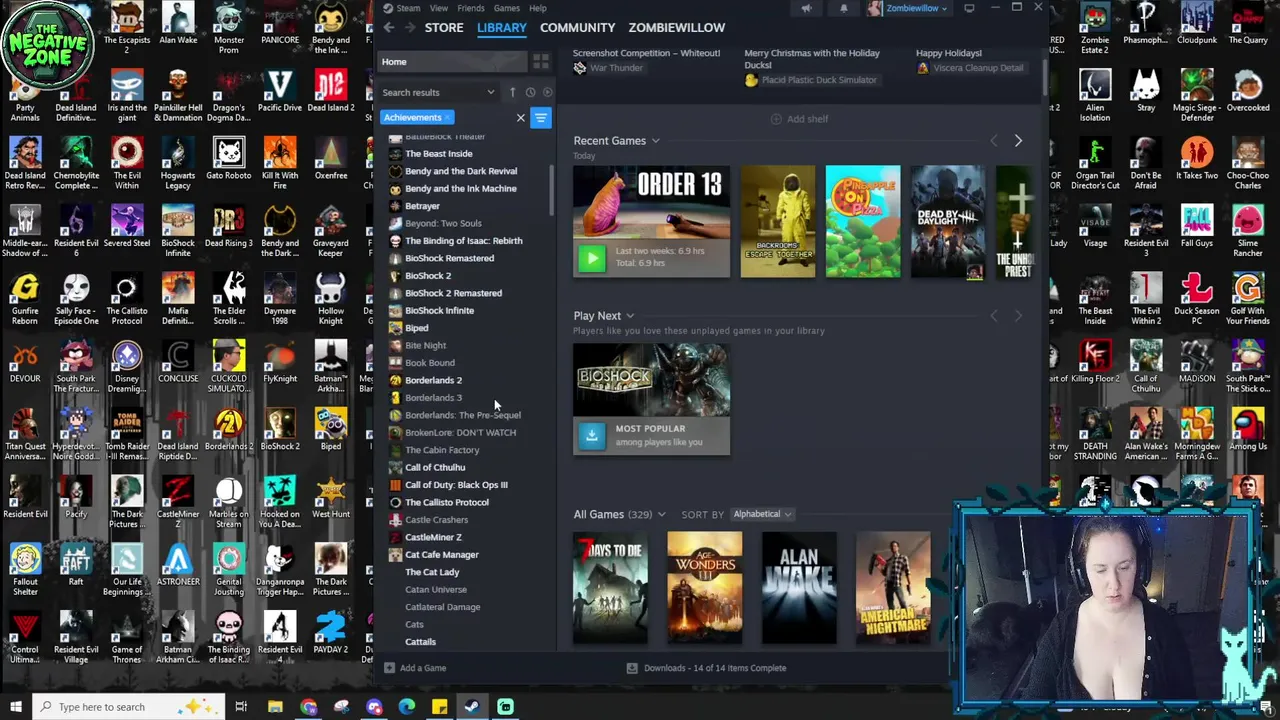Open the Friends menu
Image resolution: width=1280 pixels, height=720 pixels.
point(470,8)
